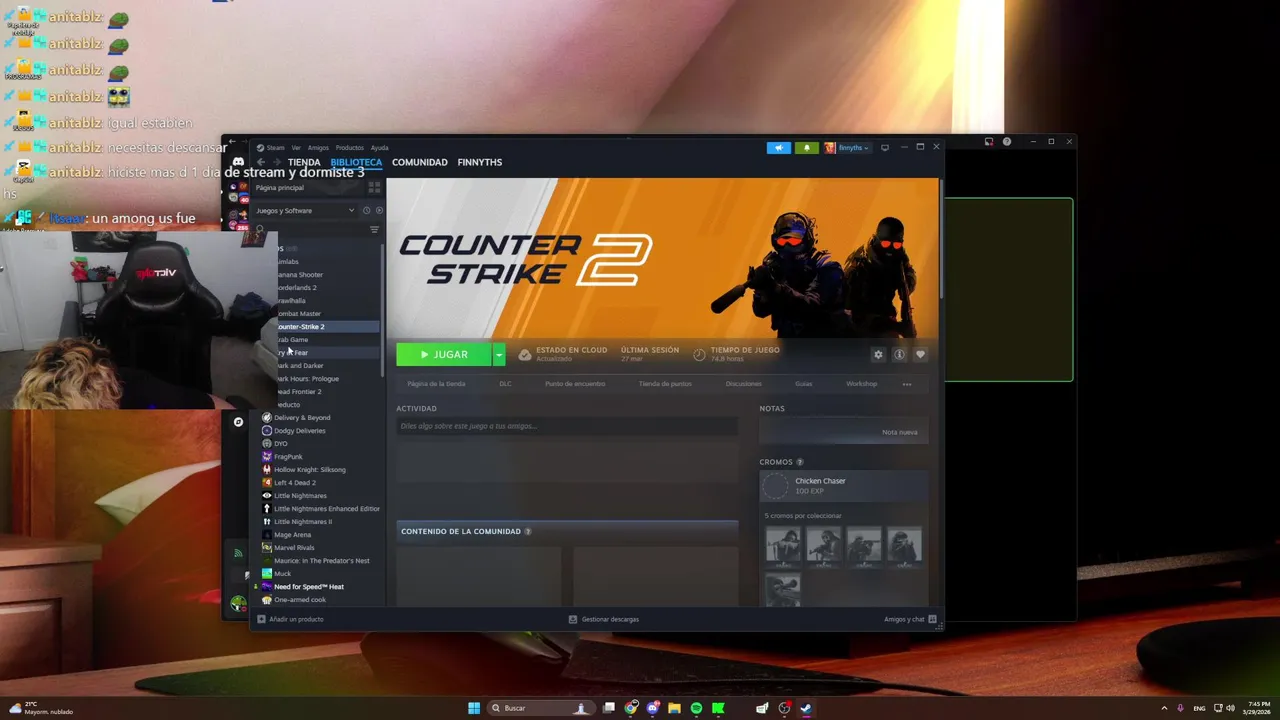Open library advanced filter options icon
This screenshot has width=1280, height=720.
pos(375,230)
